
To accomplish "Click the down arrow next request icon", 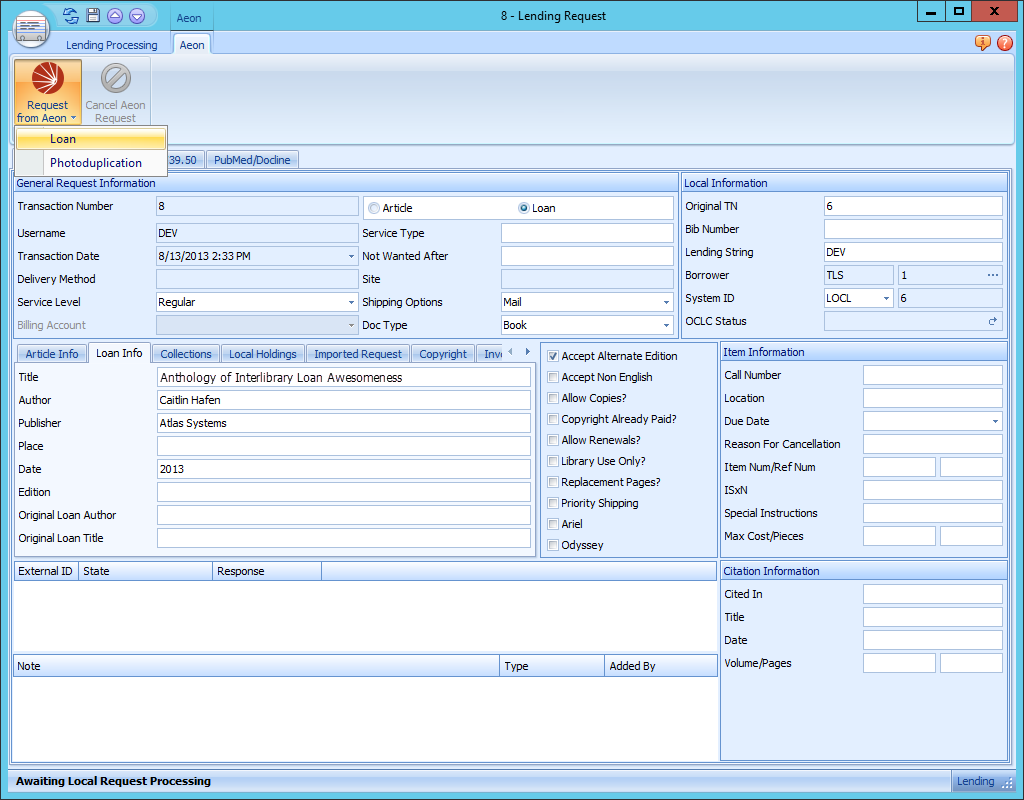I will [x=137, y=16].
